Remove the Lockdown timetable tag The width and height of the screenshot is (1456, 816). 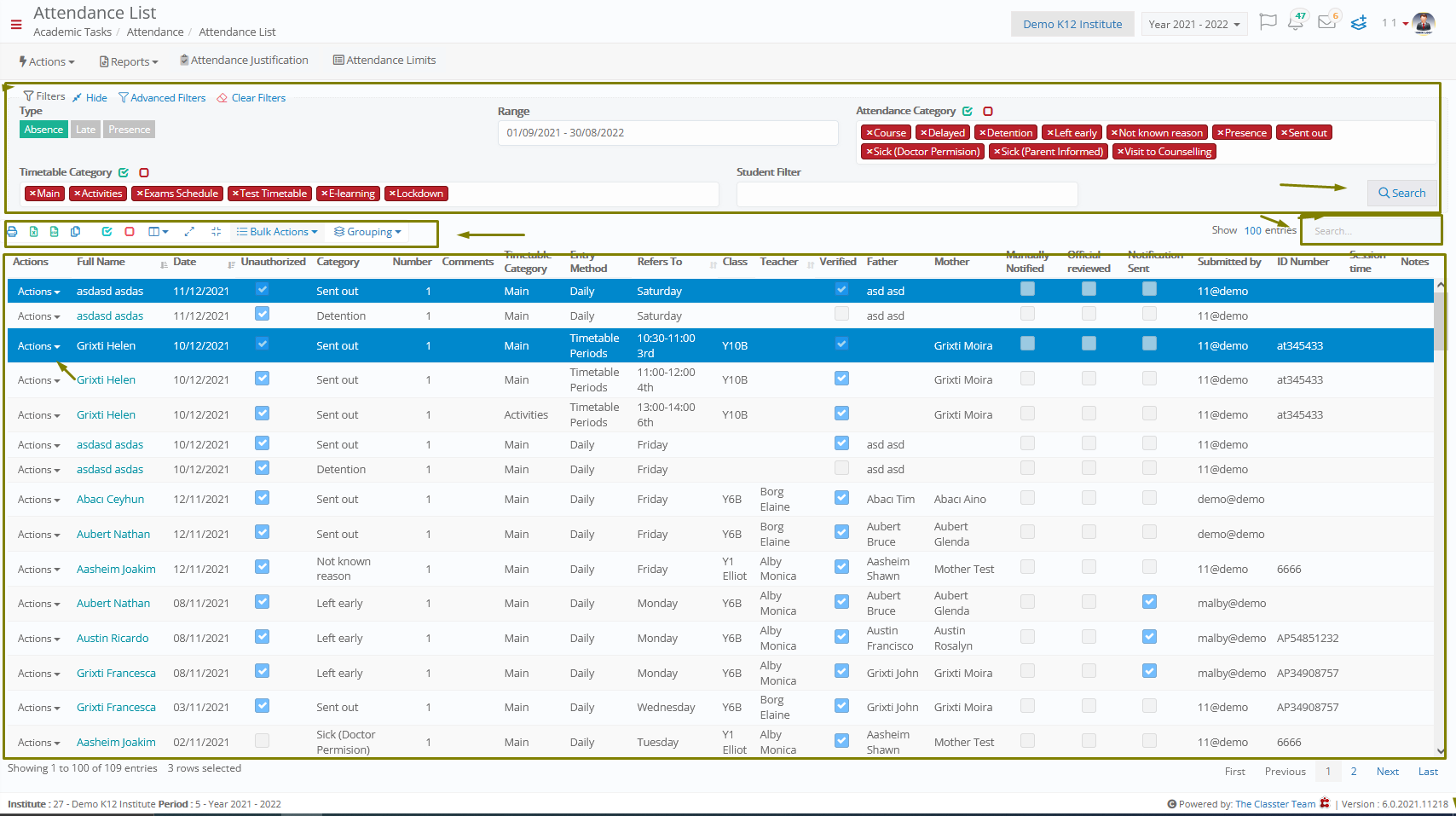coord(392,194)
